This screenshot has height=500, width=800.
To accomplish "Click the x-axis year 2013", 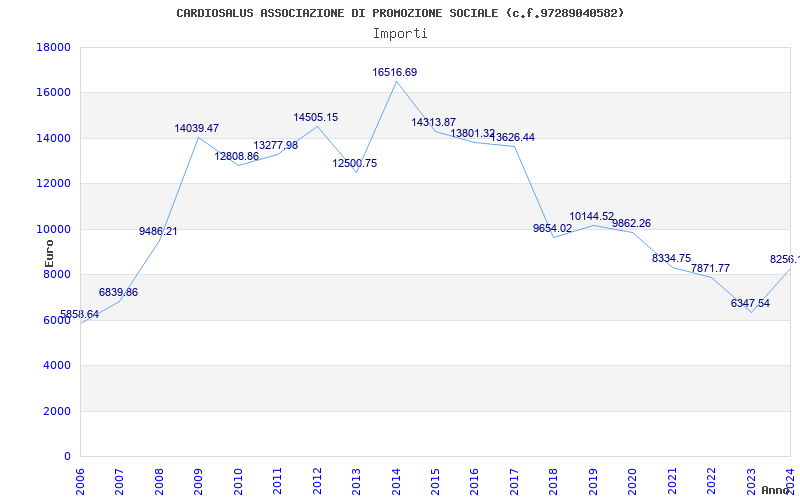I will tap(357, 480).
